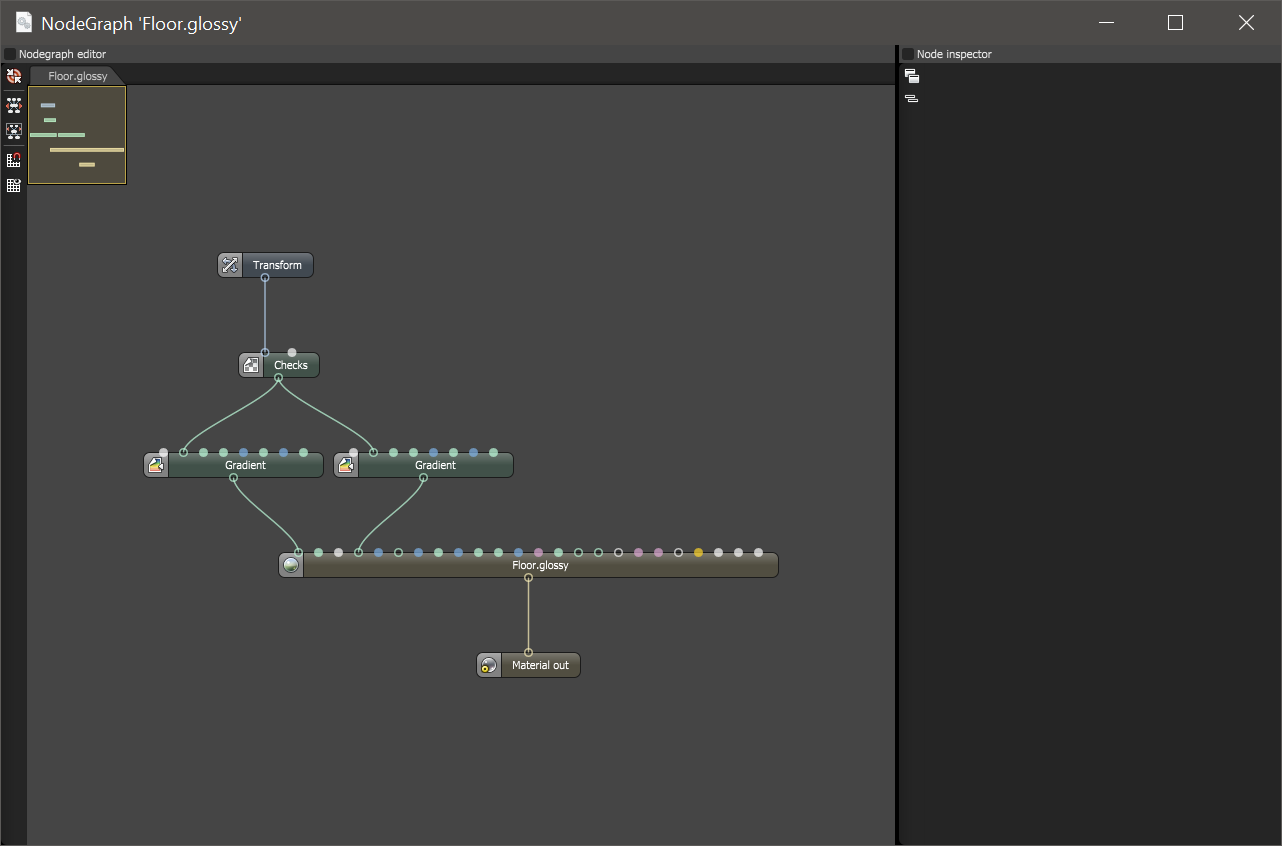This screenshot has width=1282, height=846.
Task: Click the nodegraph minimap thumbnail
Action: 77,135
